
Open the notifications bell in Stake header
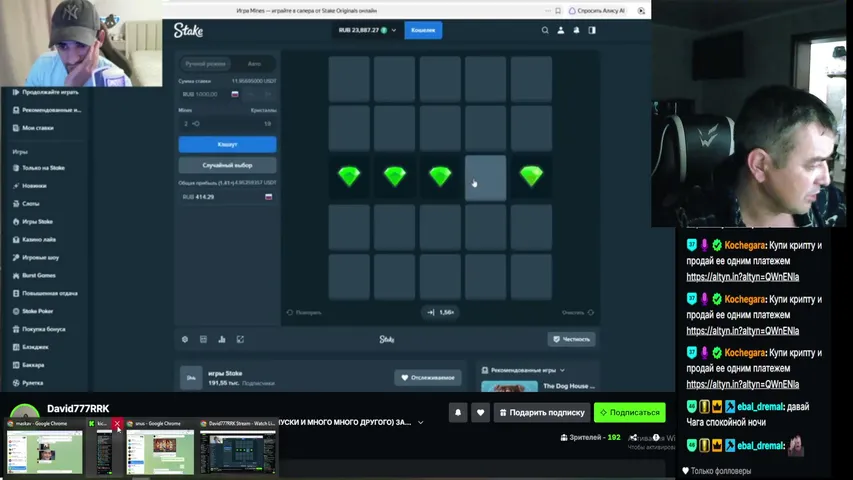576,30
